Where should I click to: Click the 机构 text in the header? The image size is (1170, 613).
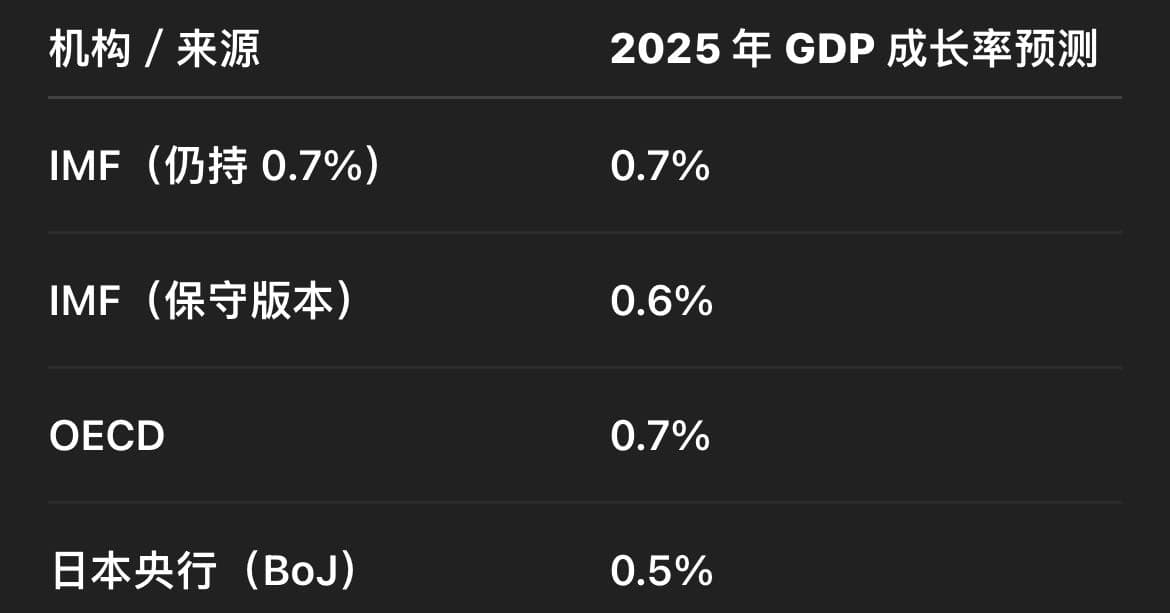pos(90,50)
